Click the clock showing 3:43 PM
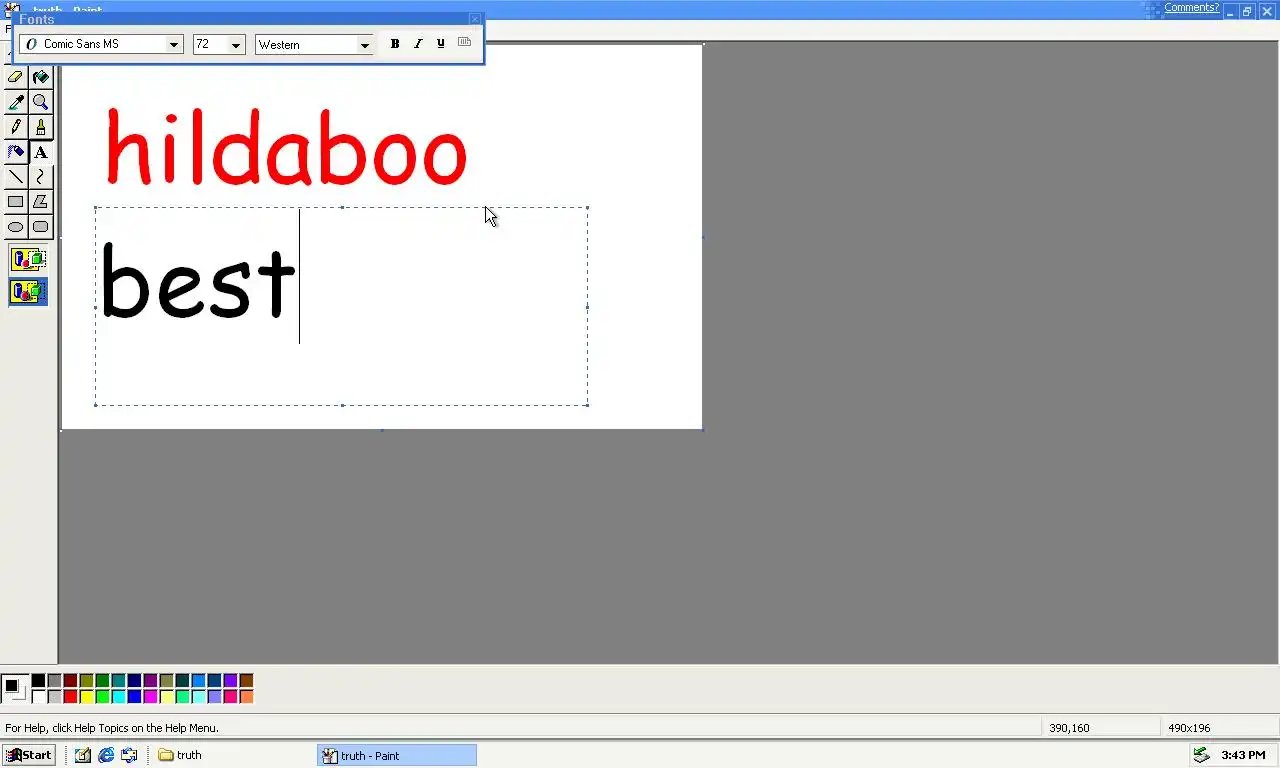 (x=1243, y=755)
